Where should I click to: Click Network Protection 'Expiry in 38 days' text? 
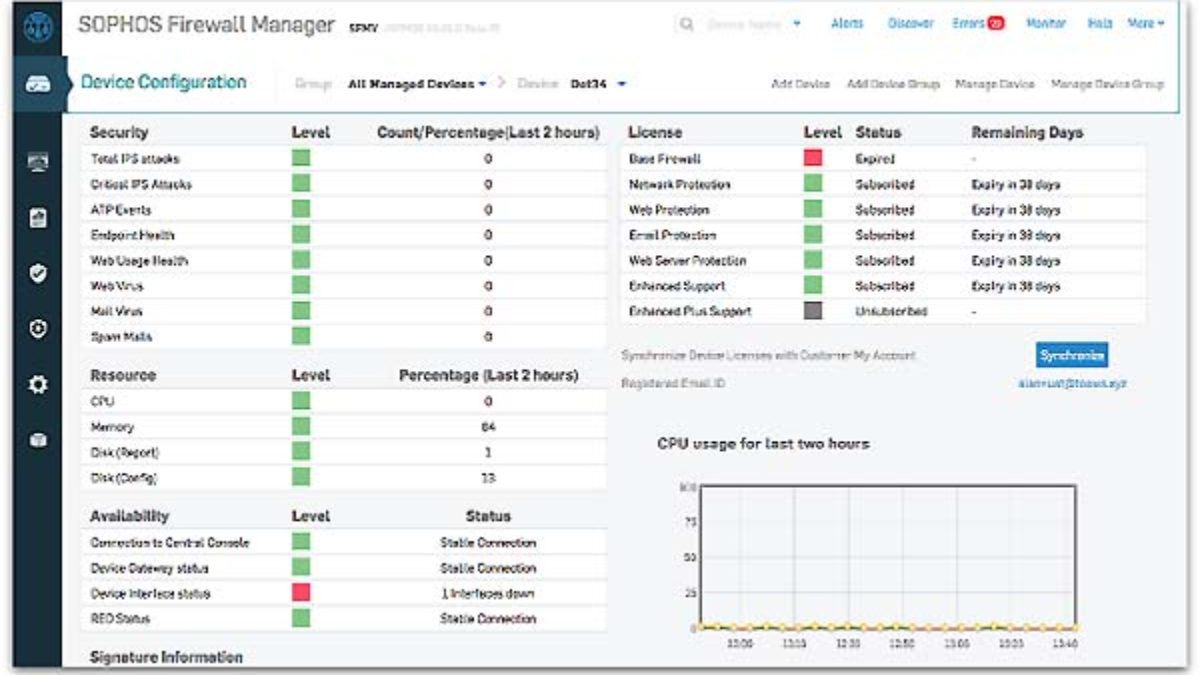pyautogui.click(x=1015, y=185)
